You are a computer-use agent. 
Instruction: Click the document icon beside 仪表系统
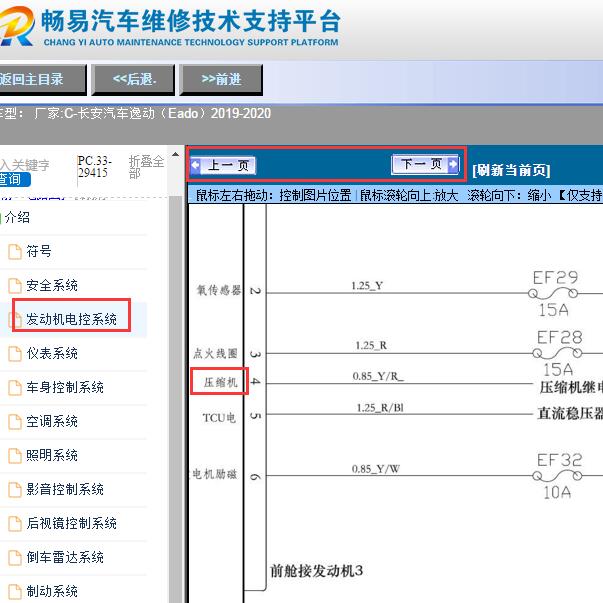pyautogui.click(x=15, y=354)
